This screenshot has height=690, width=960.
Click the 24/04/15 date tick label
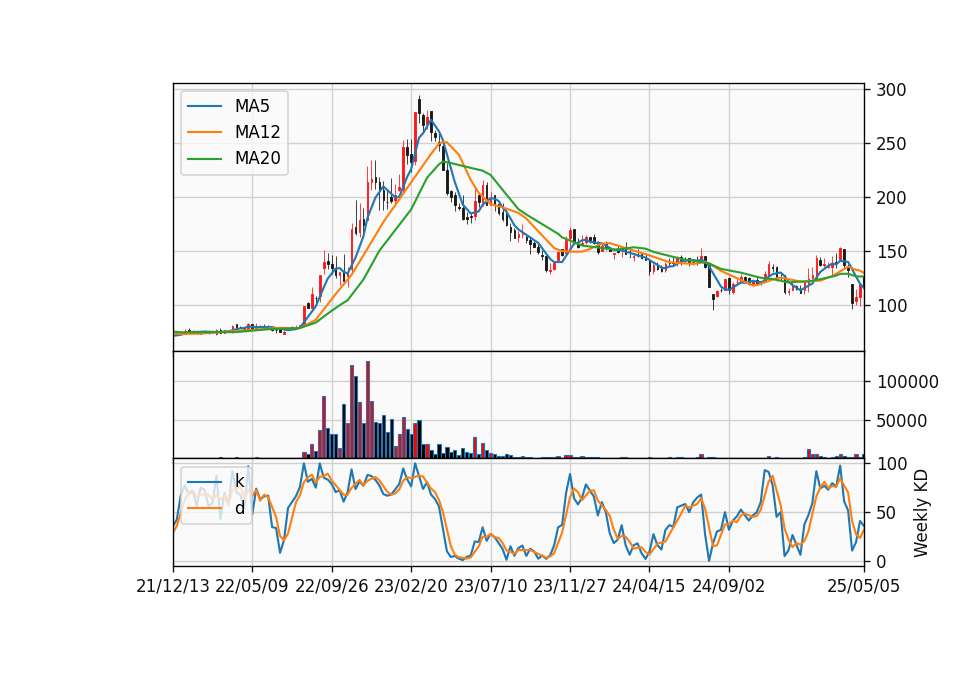(649, 586)
